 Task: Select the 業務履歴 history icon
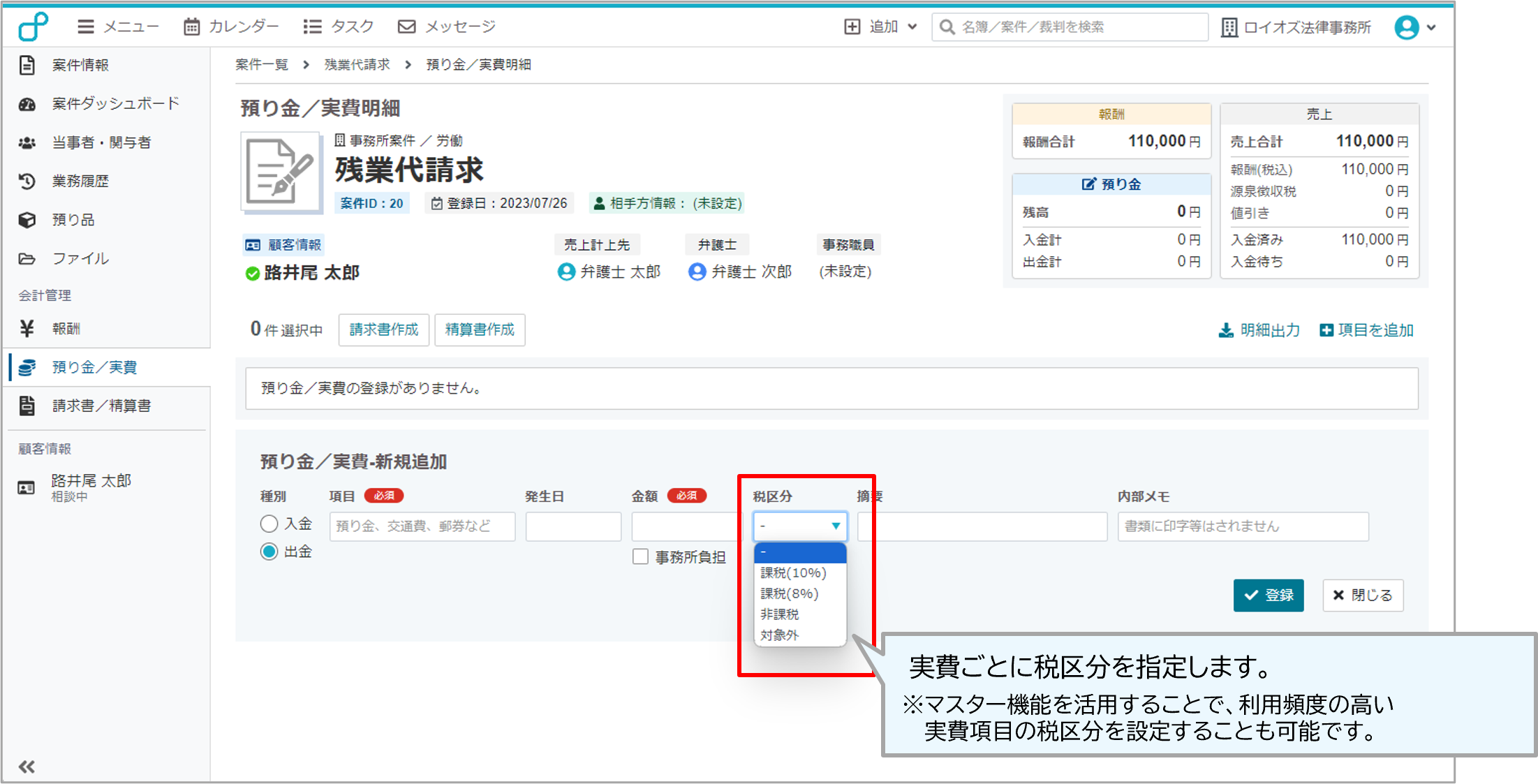(27, 181)
